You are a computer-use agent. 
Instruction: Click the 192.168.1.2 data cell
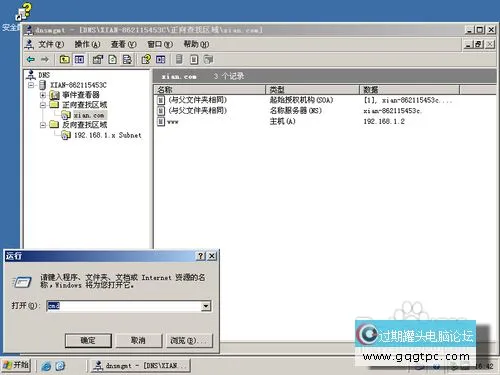(384, 121)
